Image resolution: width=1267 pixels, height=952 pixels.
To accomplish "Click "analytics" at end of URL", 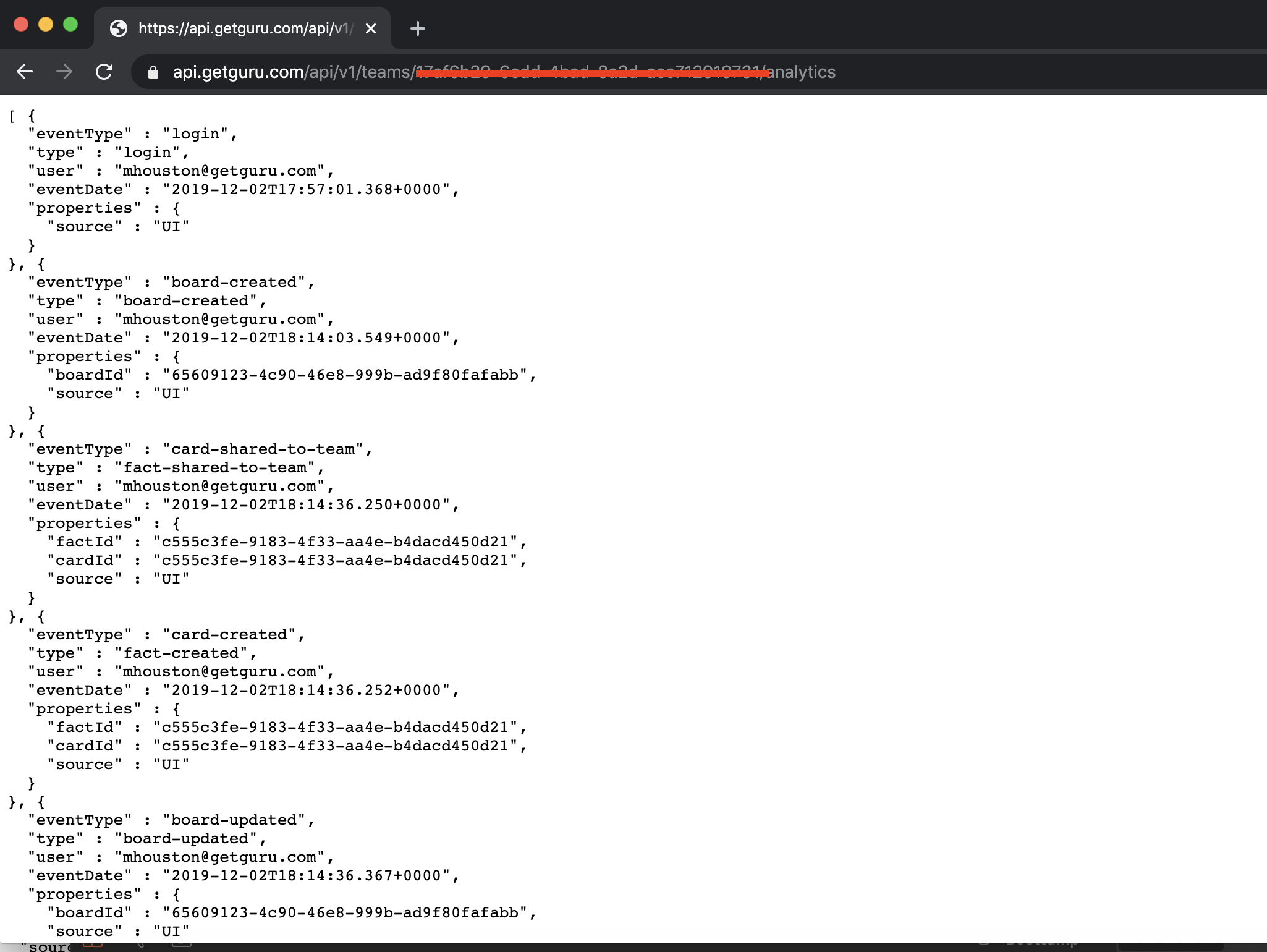I will (x=801, y=72).
